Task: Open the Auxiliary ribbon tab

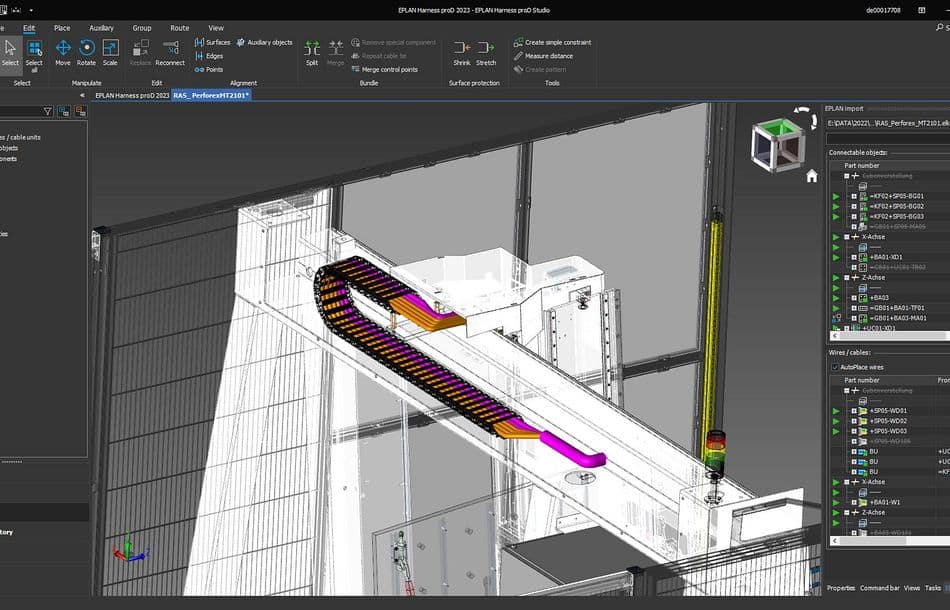Action: 101,28
